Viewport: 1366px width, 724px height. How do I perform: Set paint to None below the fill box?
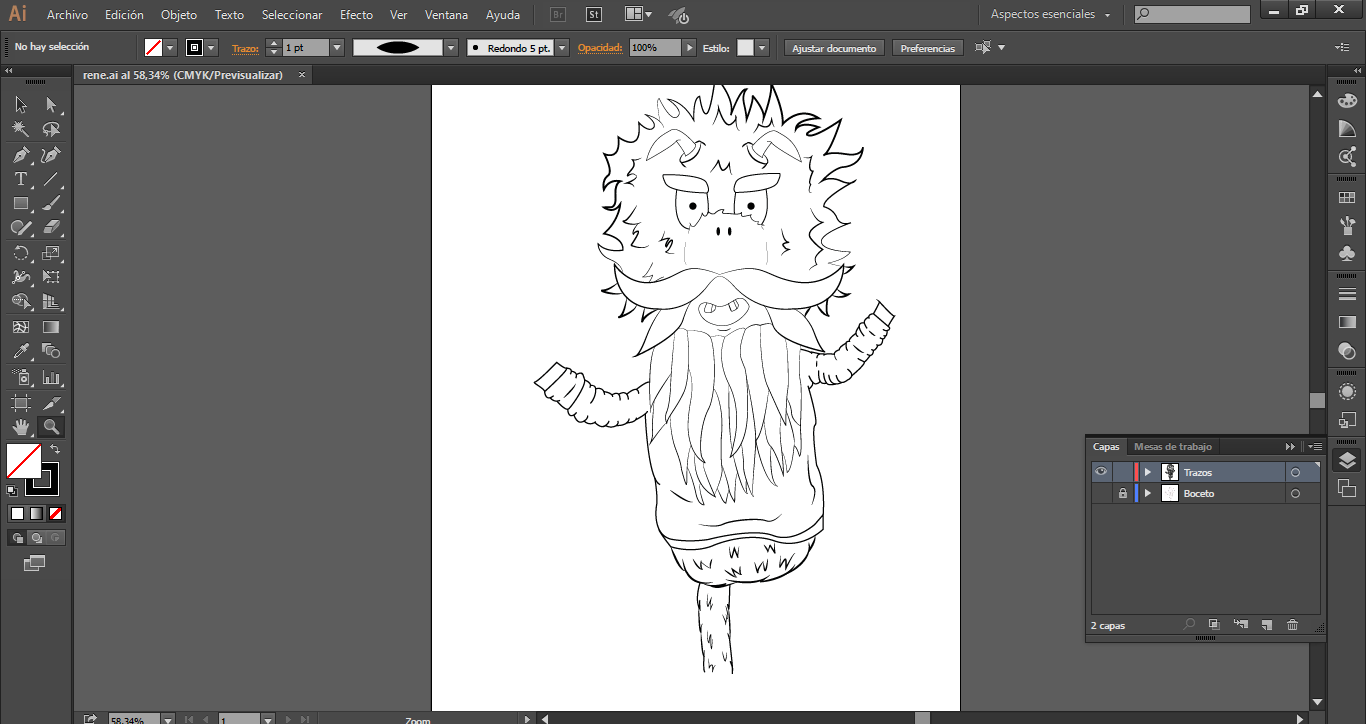pyautogui.click(x=56, y=514)
